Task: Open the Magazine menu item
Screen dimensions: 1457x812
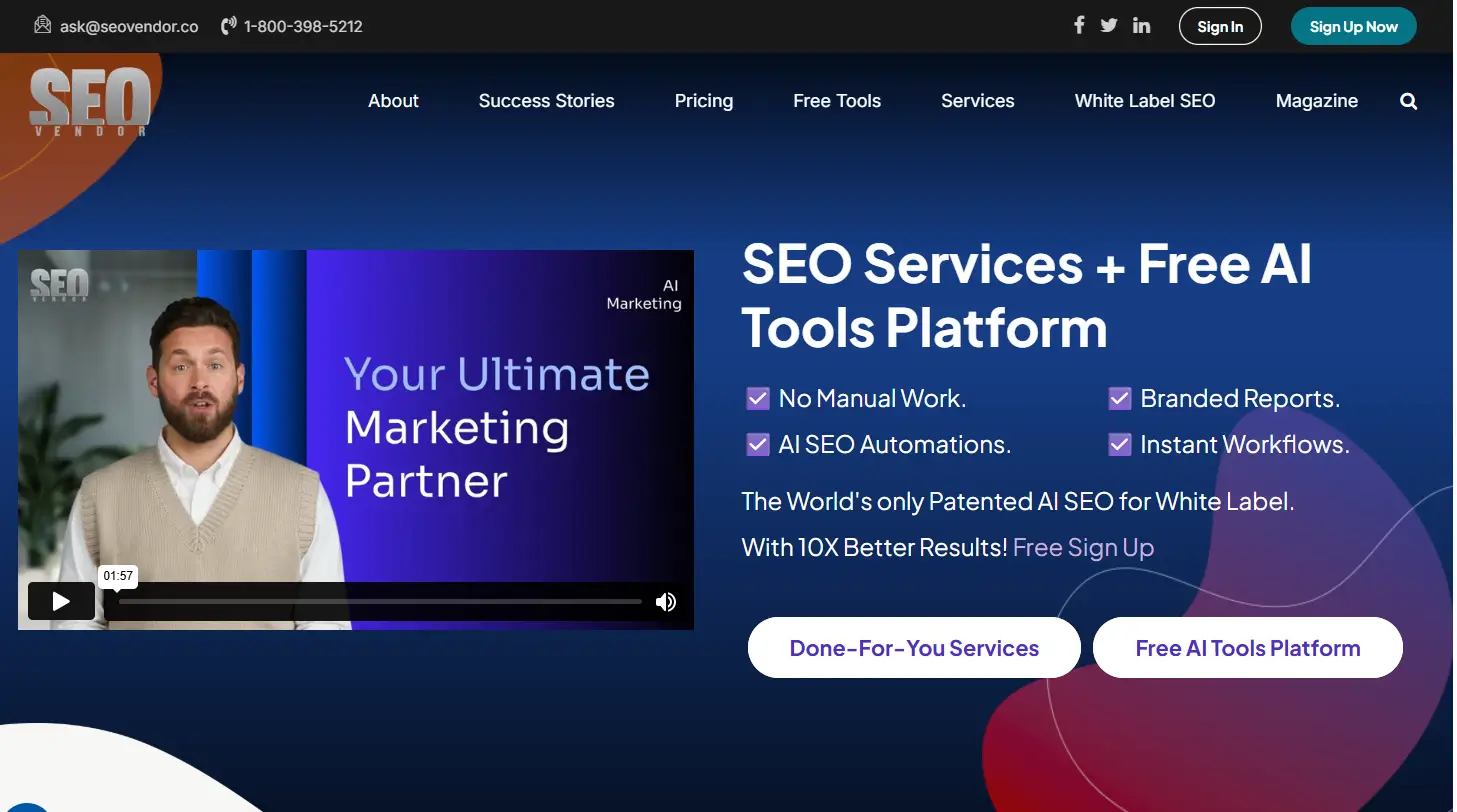Action: coord(1317,101)
